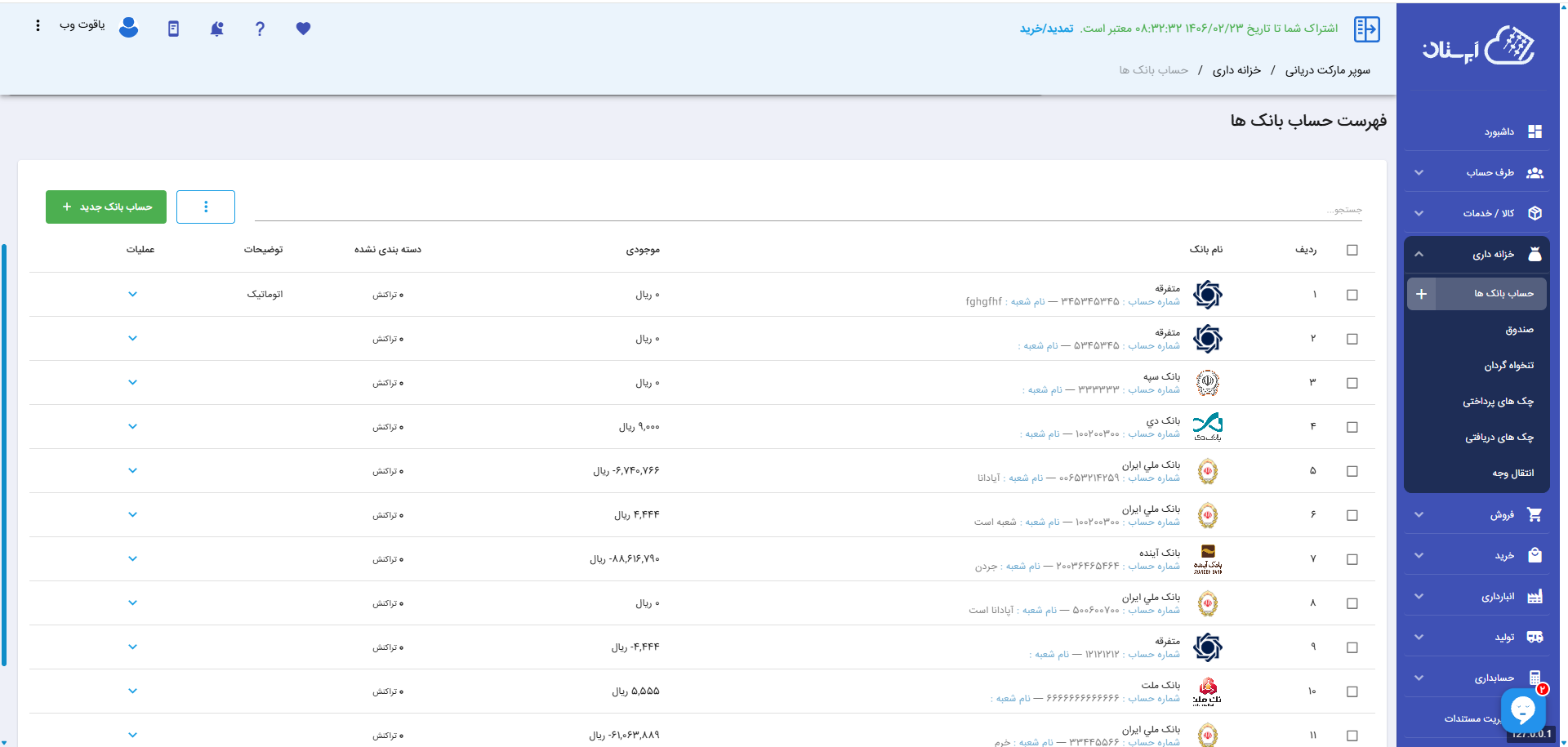Image resolution: width=1568 pixels, height=747 pixels.
Task: Expand the طرف حساب sidebar menu
Action: [1477, 172]
